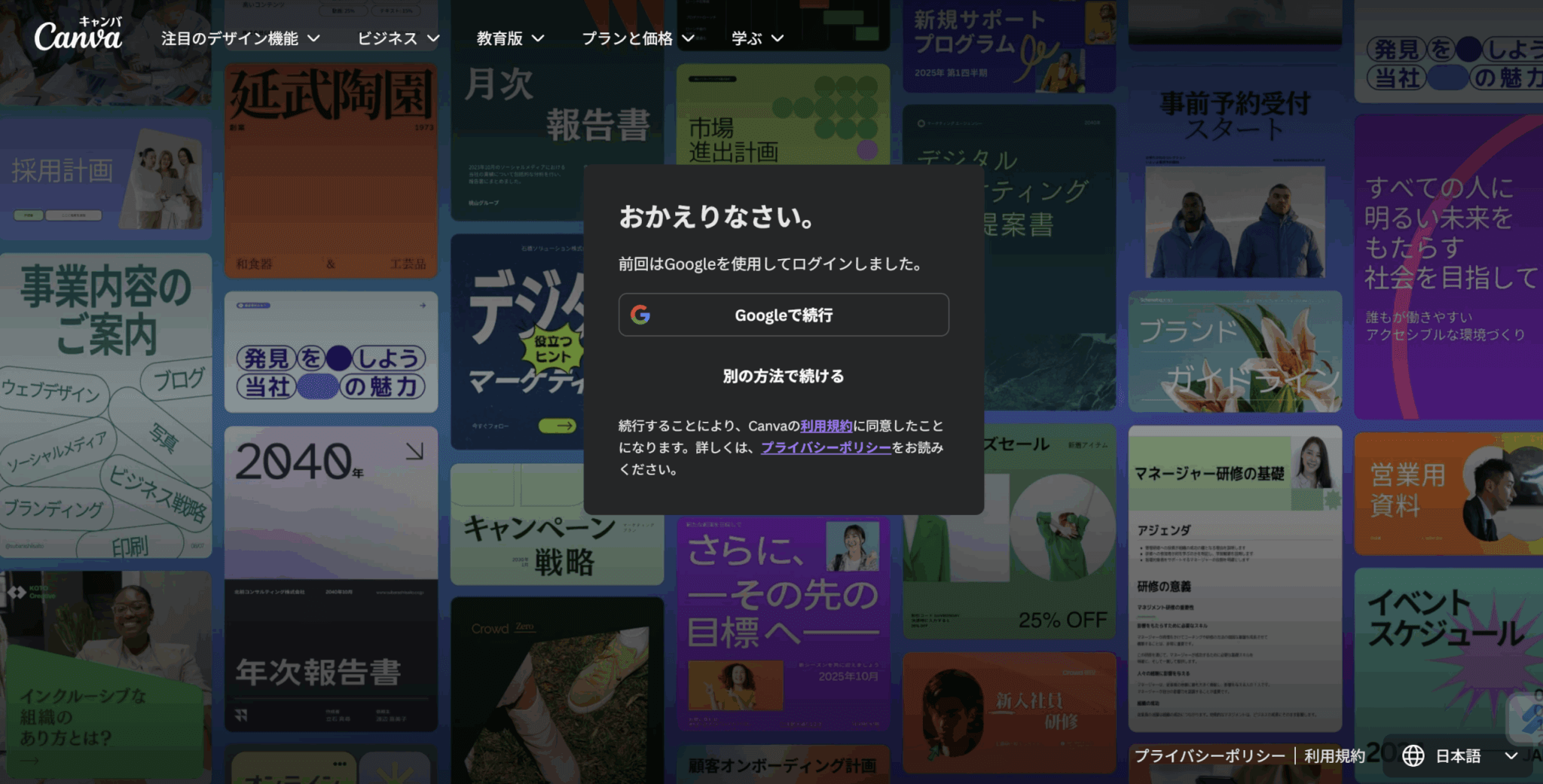Open 利用規約 link in dialog
Image resolution: width=1543 pixels, height=784 pixels.
tap(826, 426)
